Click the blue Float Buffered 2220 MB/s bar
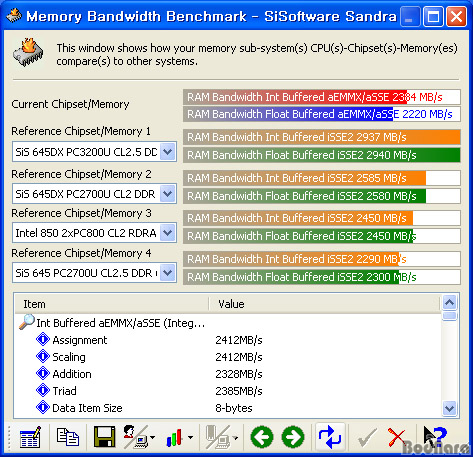 click(322, 114)
